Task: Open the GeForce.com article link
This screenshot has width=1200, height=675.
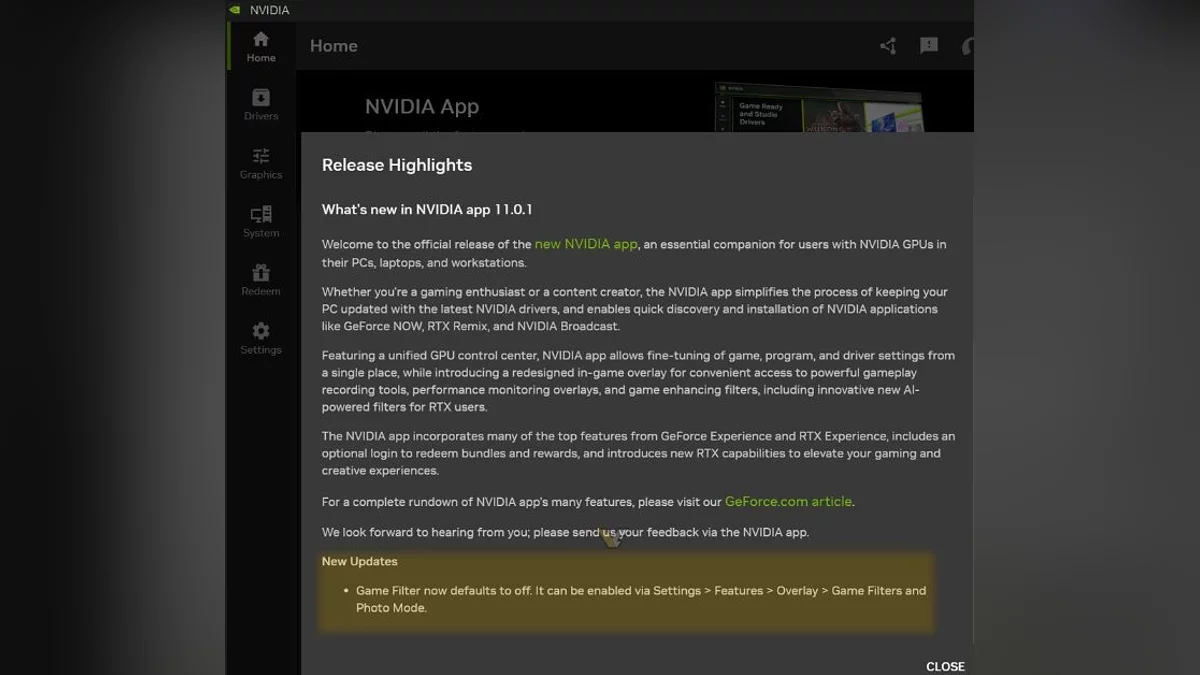Action: pos(788,502)
